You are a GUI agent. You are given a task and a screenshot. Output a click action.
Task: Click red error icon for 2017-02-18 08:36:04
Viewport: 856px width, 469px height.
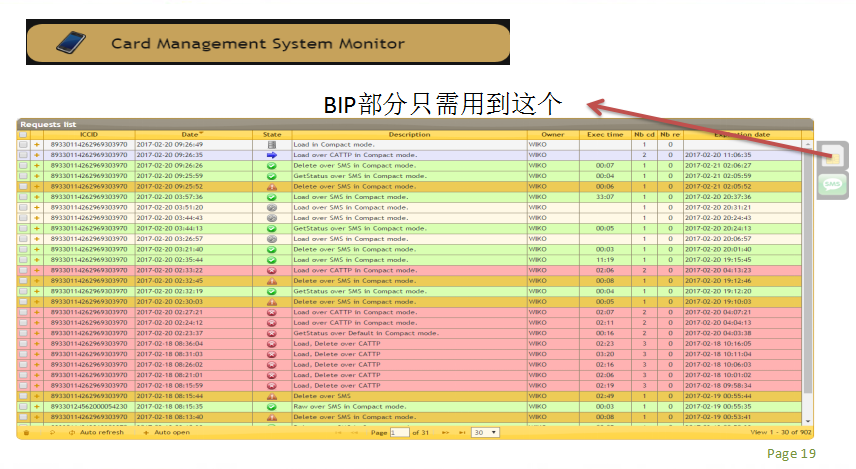pyautogui.click(x=271, y=344)
